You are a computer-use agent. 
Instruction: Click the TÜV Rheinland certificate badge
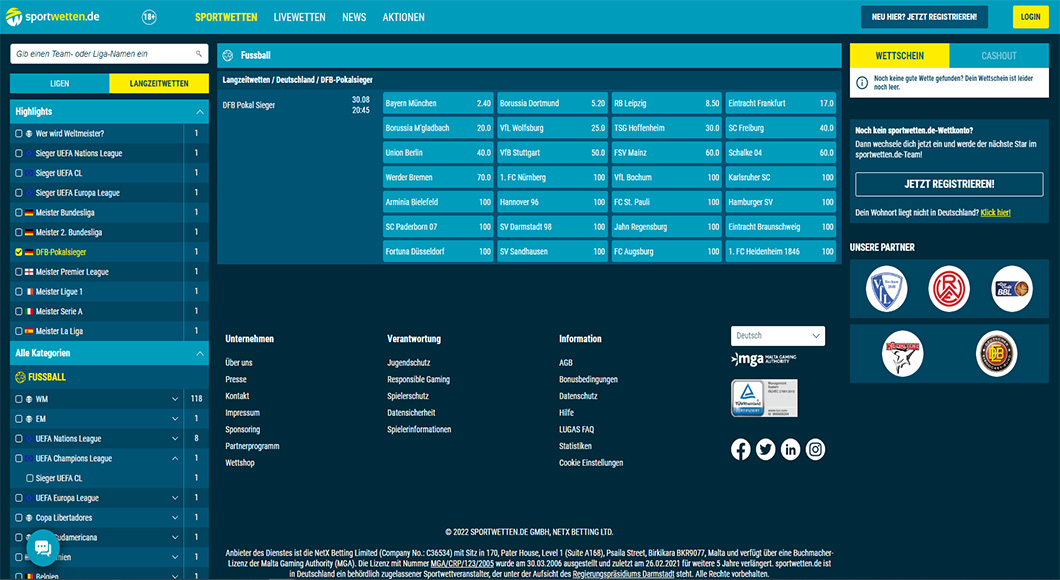pyautogui.click(x=764, y=397)
